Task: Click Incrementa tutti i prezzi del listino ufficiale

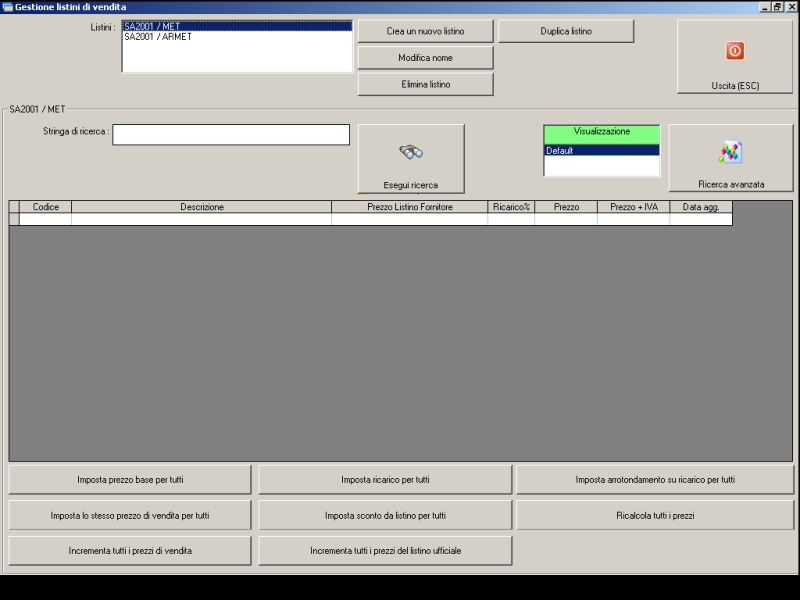Action: tap(385, 551)
